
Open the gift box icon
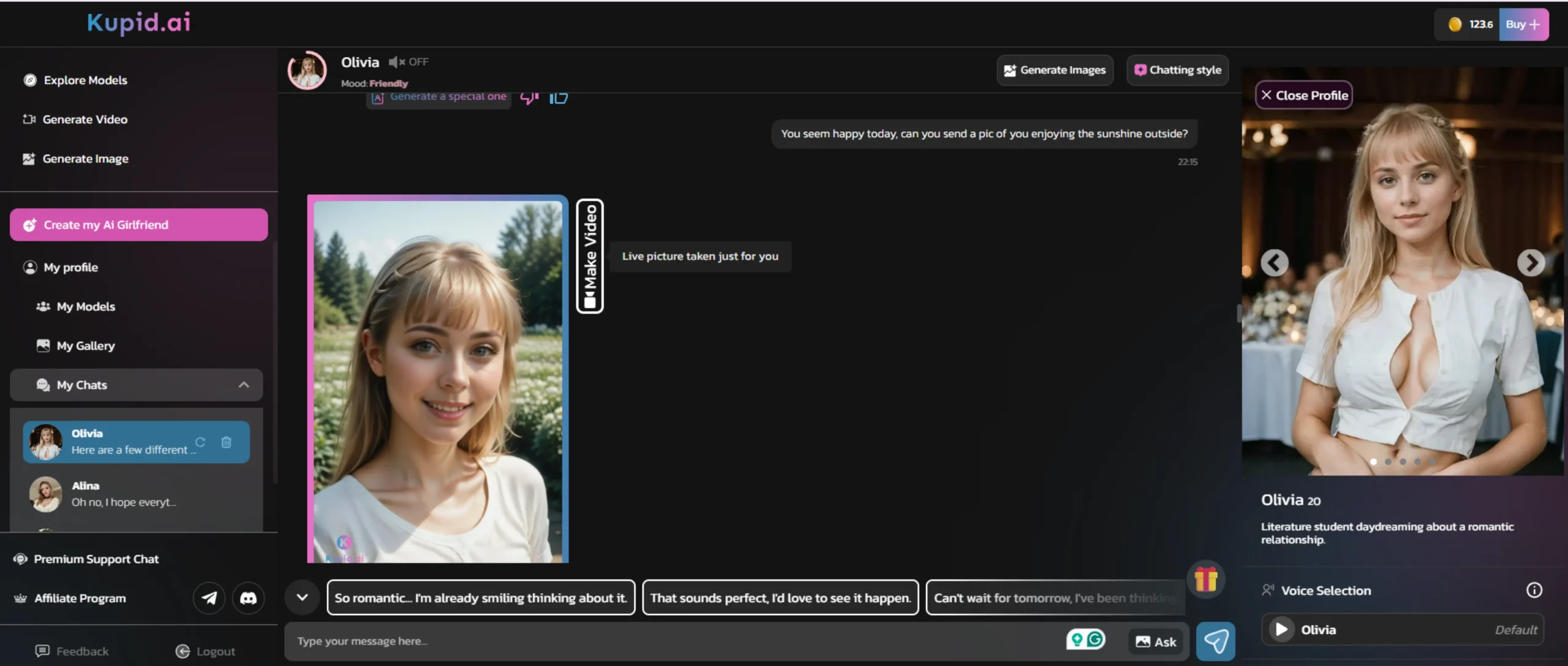click(1205, 579)
